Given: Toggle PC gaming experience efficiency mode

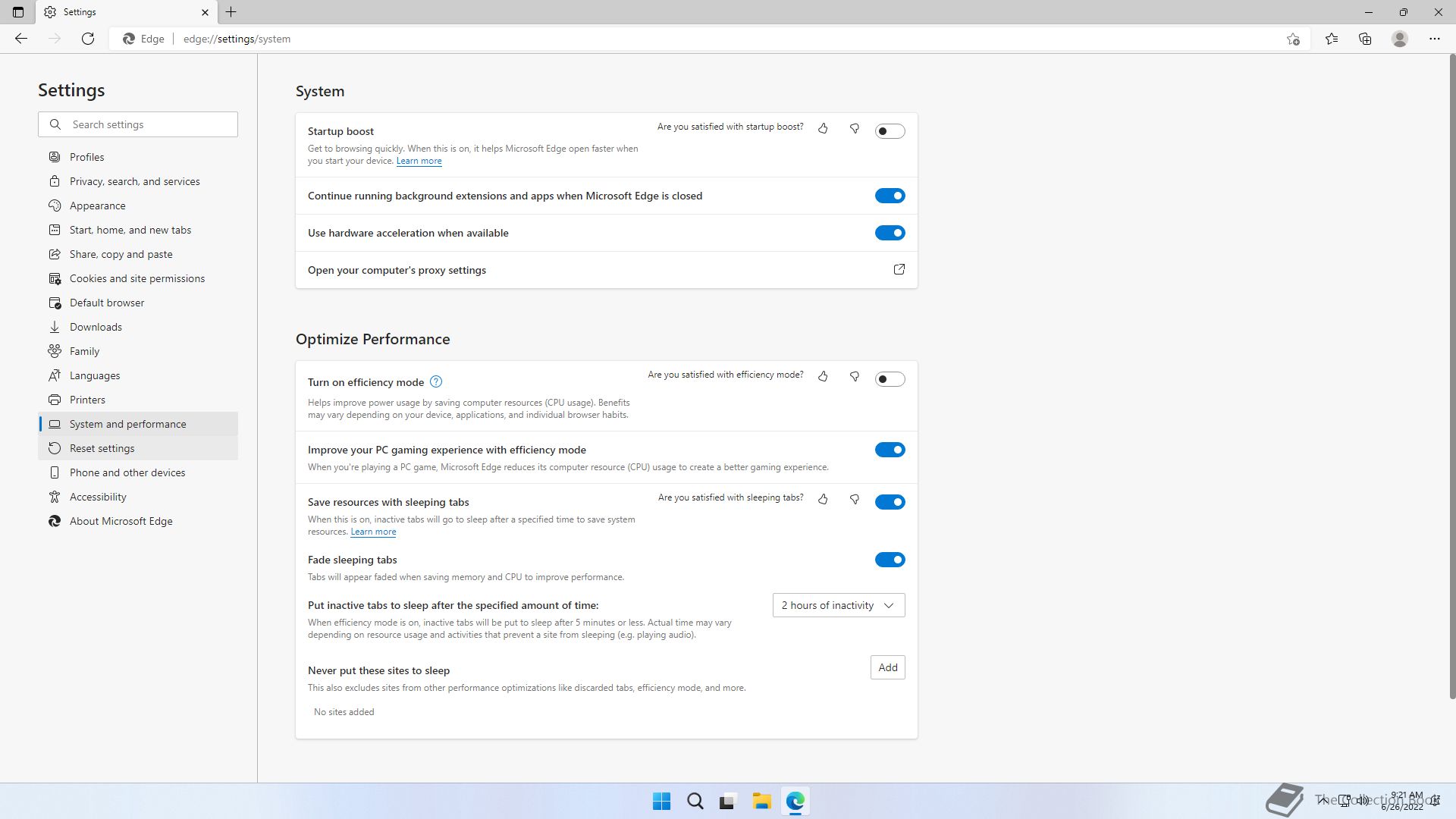Looking at the screenshot, I should 890,450.
